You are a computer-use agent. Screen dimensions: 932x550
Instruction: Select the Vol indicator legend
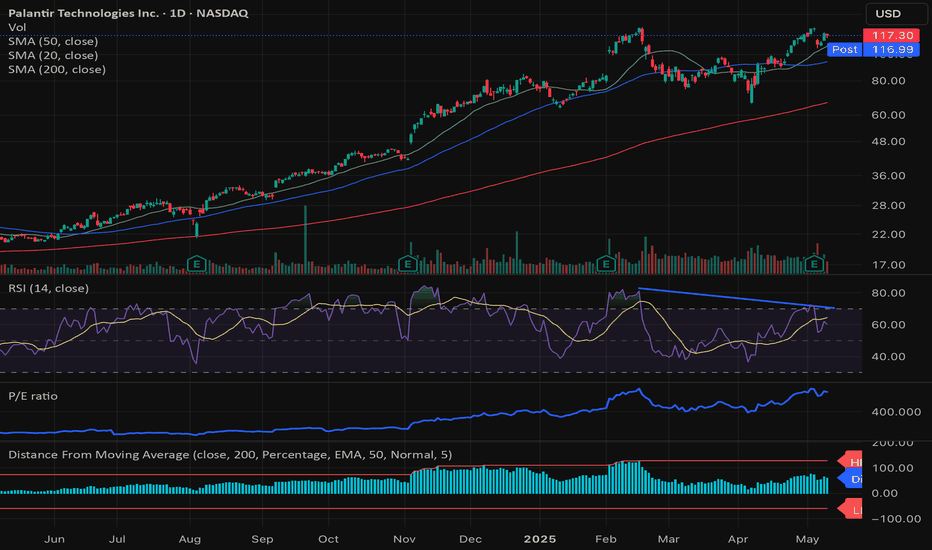tap(17, 27)
